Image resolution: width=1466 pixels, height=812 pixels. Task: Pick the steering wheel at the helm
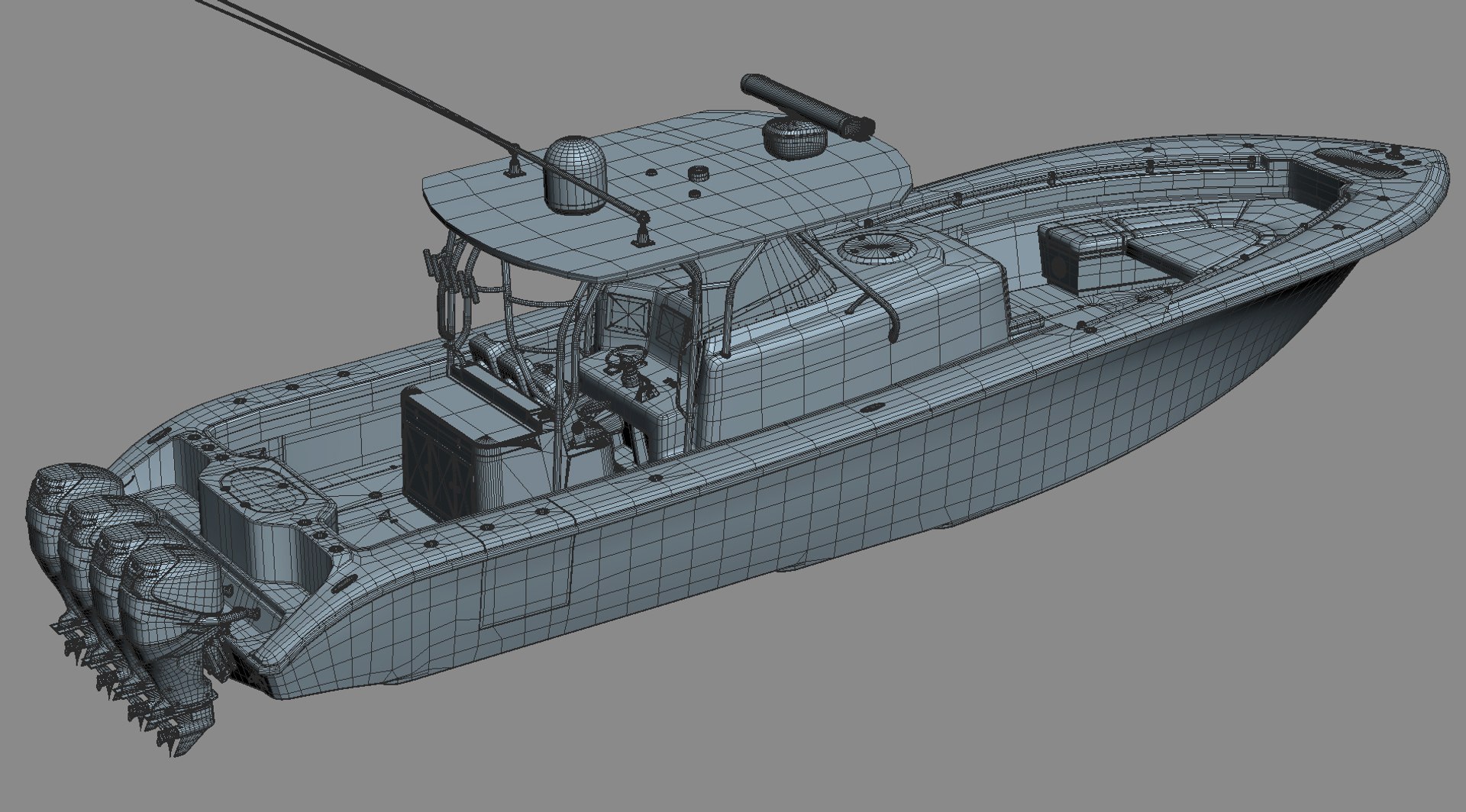[x=627, y=356]
